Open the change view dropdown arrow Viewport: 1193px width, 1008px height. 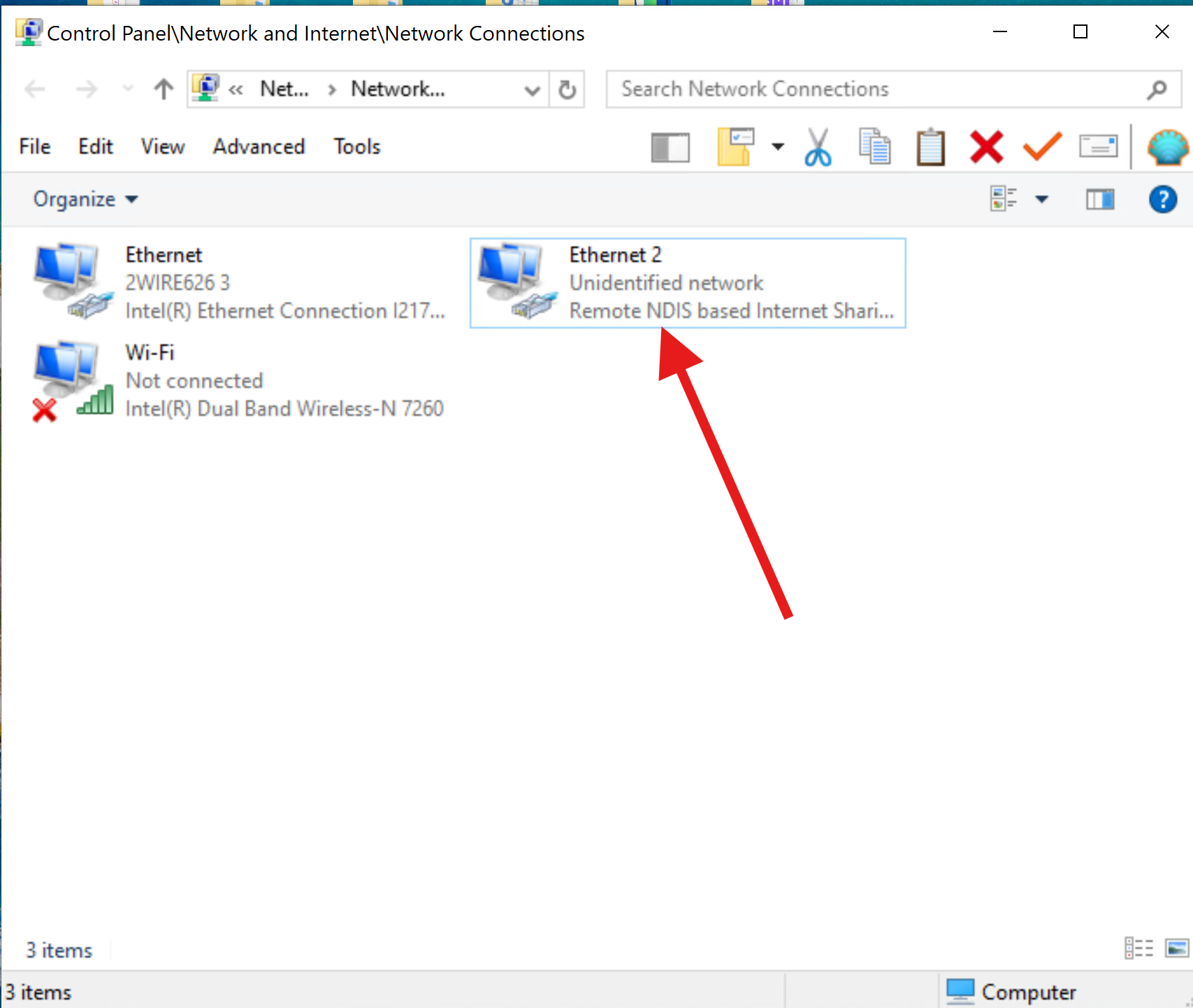coord(1041,200)
